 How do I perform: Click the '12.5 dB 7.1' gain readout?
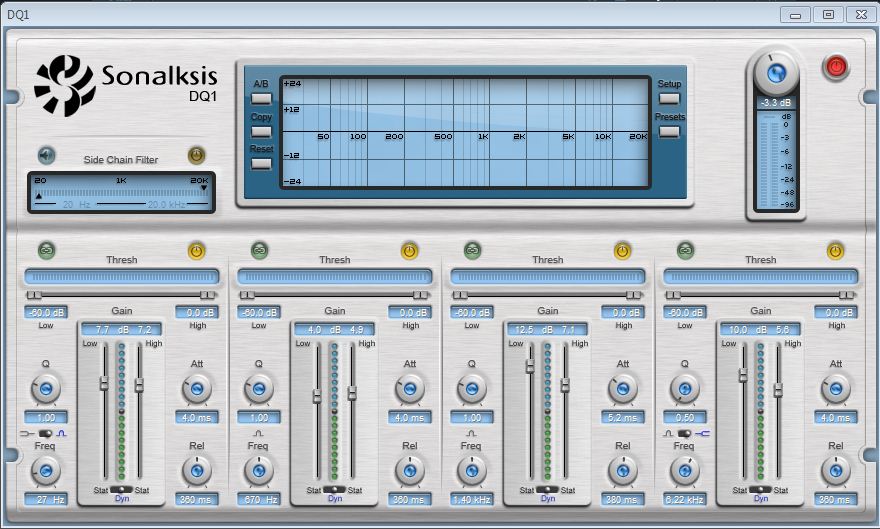(547, 329)
